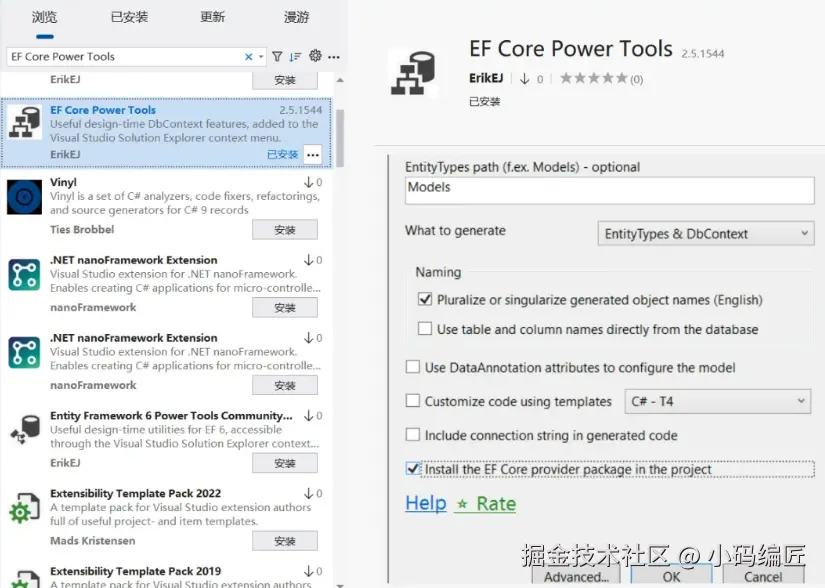Click the 2.5.1544 version in details header
825x588 pixels.
coord(702,54)
